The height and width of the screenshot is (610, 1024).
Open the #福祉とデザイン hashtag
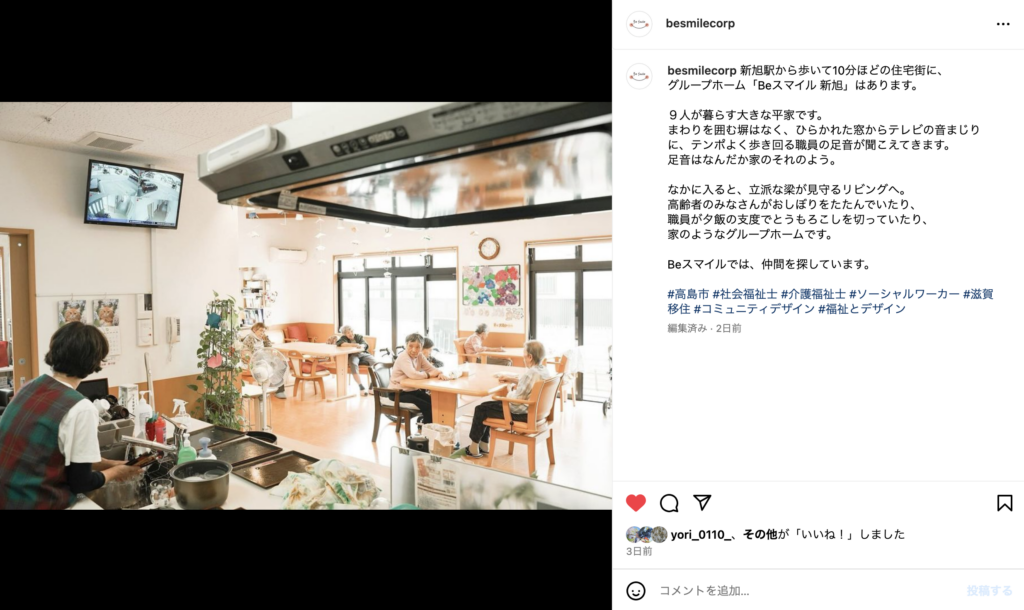tap(862, 309)
